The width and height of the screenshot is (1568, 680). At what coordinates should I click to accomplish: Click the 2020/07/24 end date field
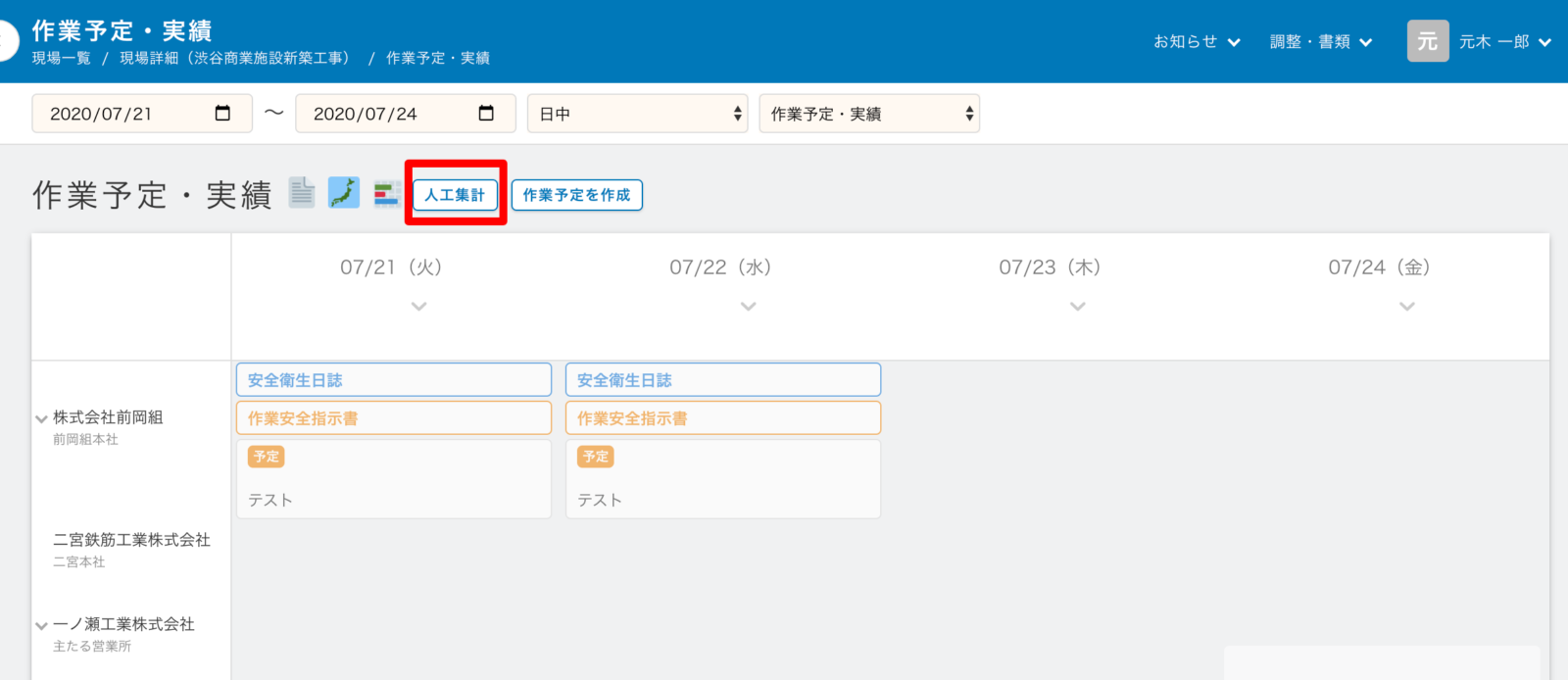[x=406, y=114]
